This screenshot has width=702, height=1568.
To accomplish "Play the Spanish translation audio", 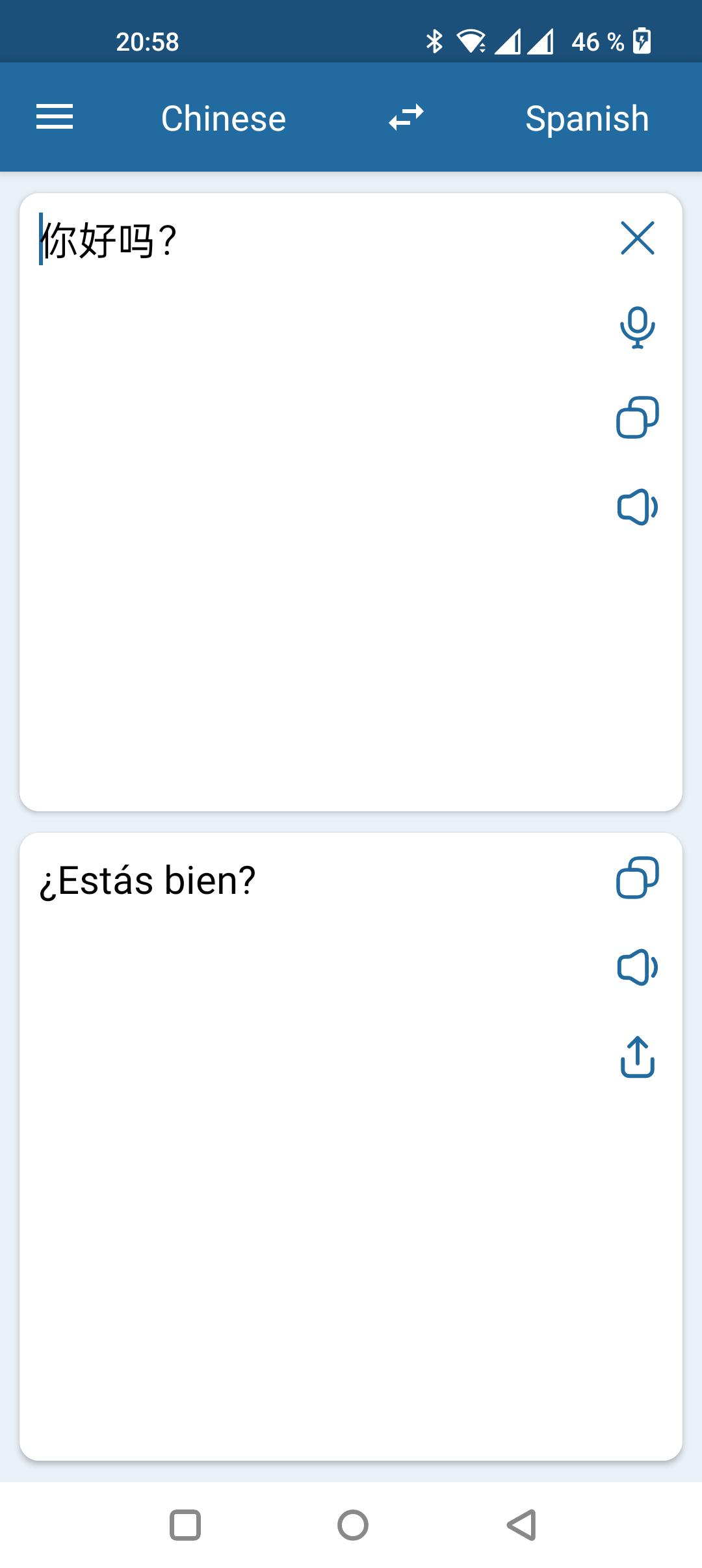I will pyautogui.click(x=637, y=967).
